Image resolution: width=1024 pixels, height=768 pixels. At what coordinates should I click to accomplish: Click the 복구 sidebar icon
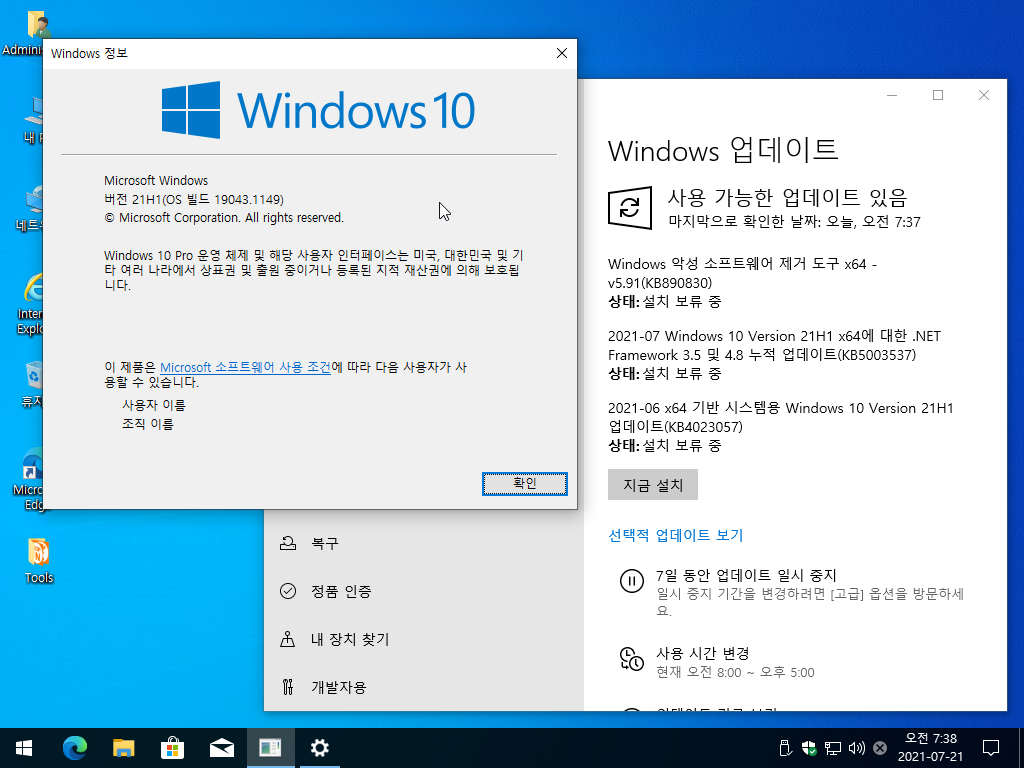click(x=288, y=543)
